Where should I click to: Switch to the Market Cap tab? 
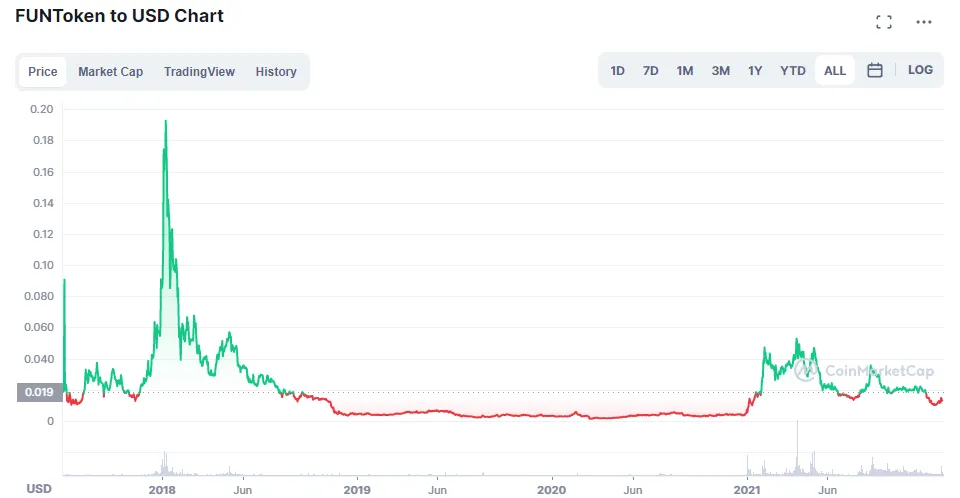[111, 72]
